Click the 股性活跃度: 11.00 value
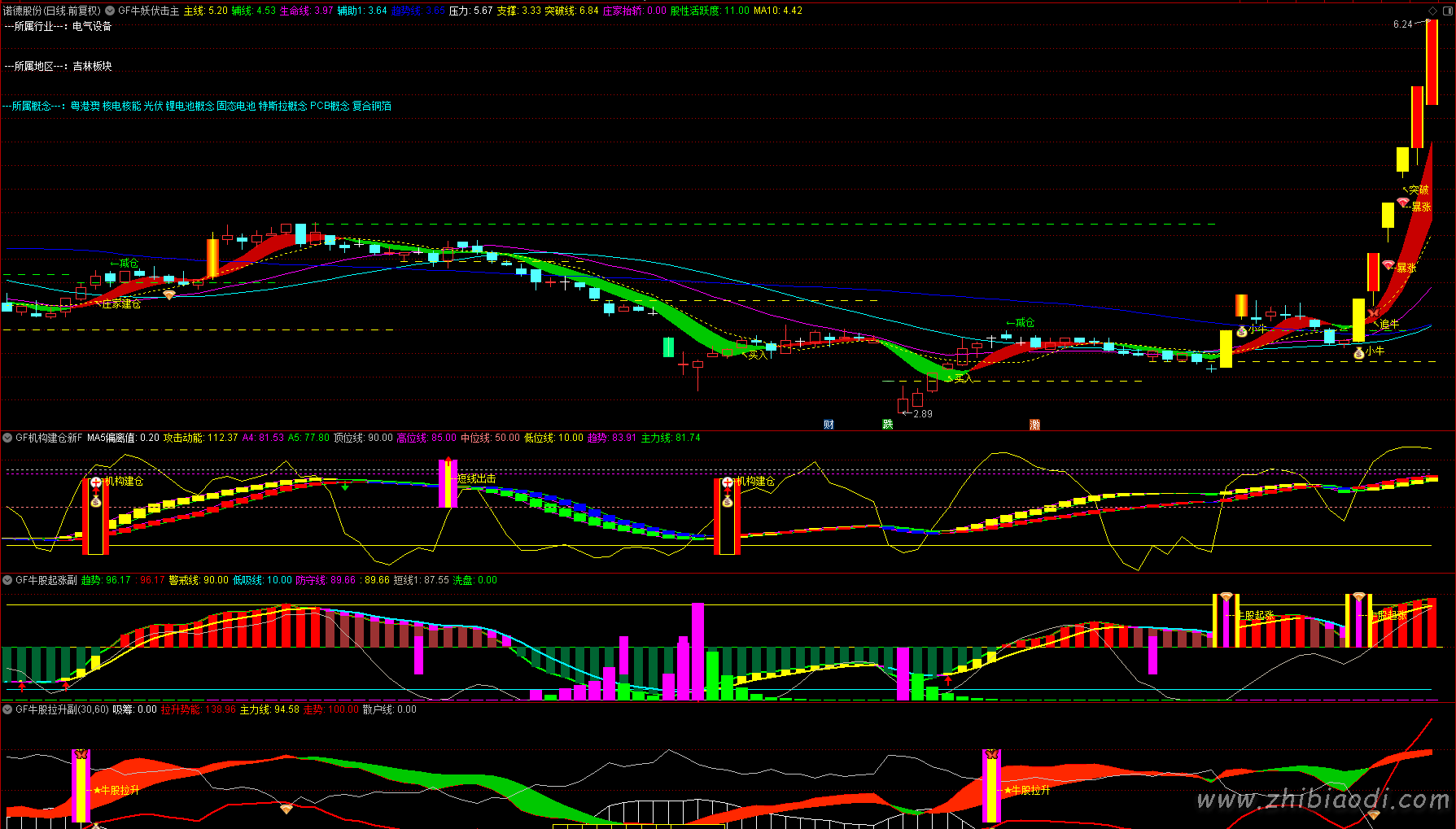The image size is (1456, 829). 710,11
